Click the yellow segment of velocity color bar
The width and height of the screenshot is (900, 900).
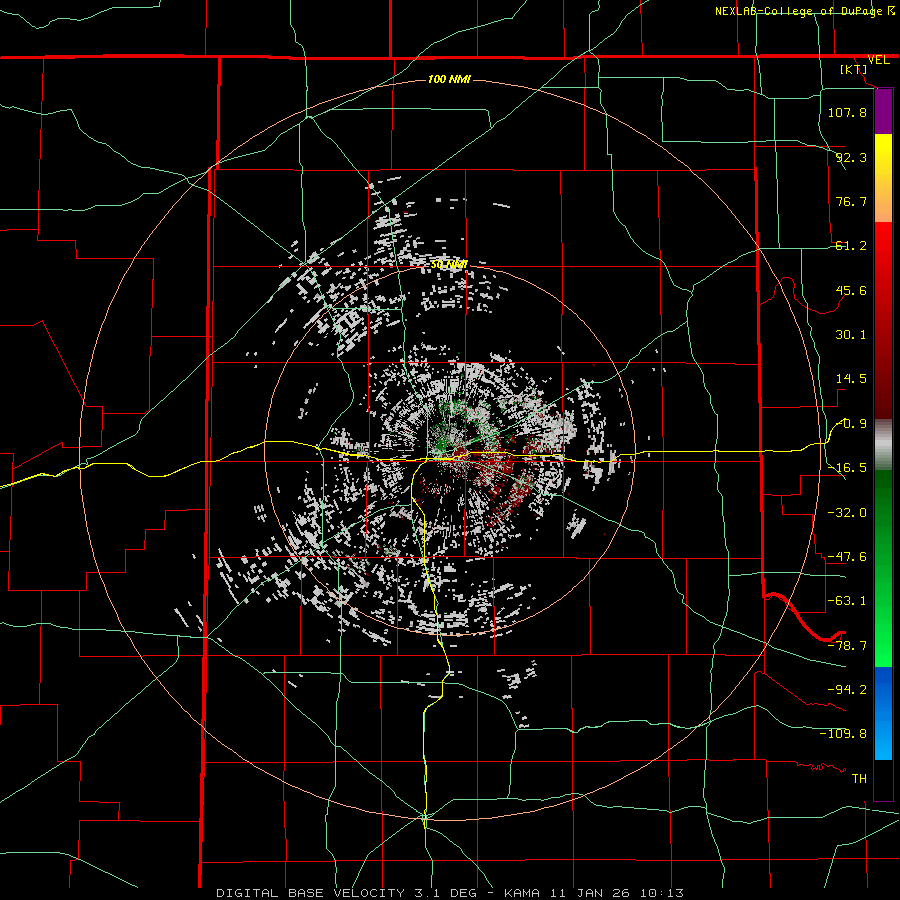[883, 155]
